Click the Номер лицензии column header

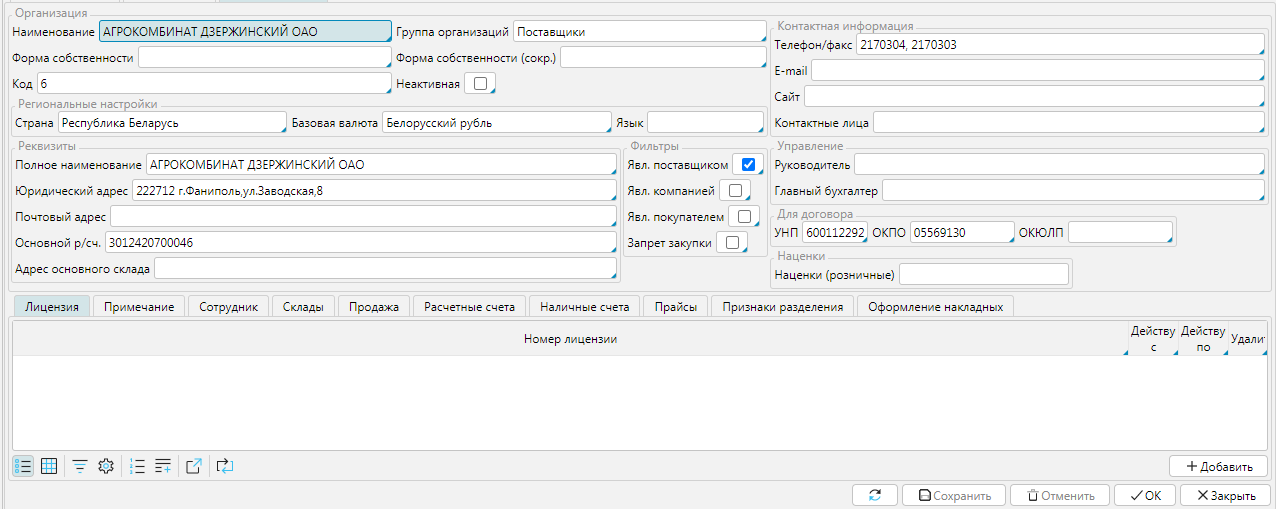click(x=569, y=339)
